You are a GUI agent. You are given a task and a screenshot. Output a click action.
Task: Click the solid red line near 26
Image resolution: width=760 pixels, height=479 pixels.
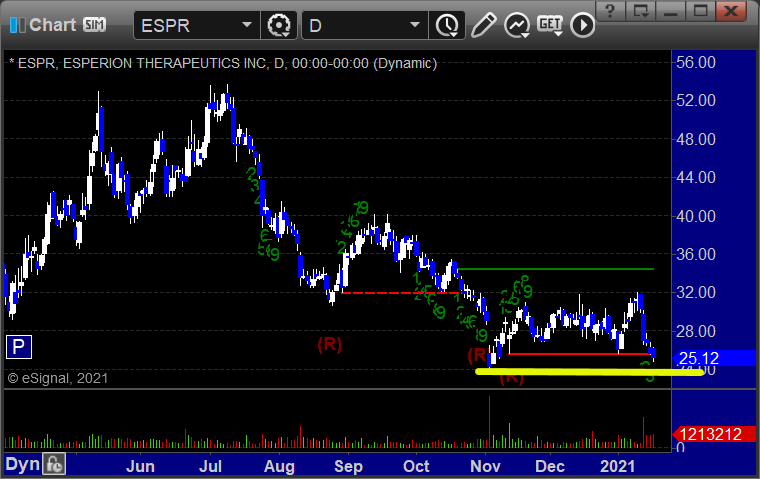580,354
